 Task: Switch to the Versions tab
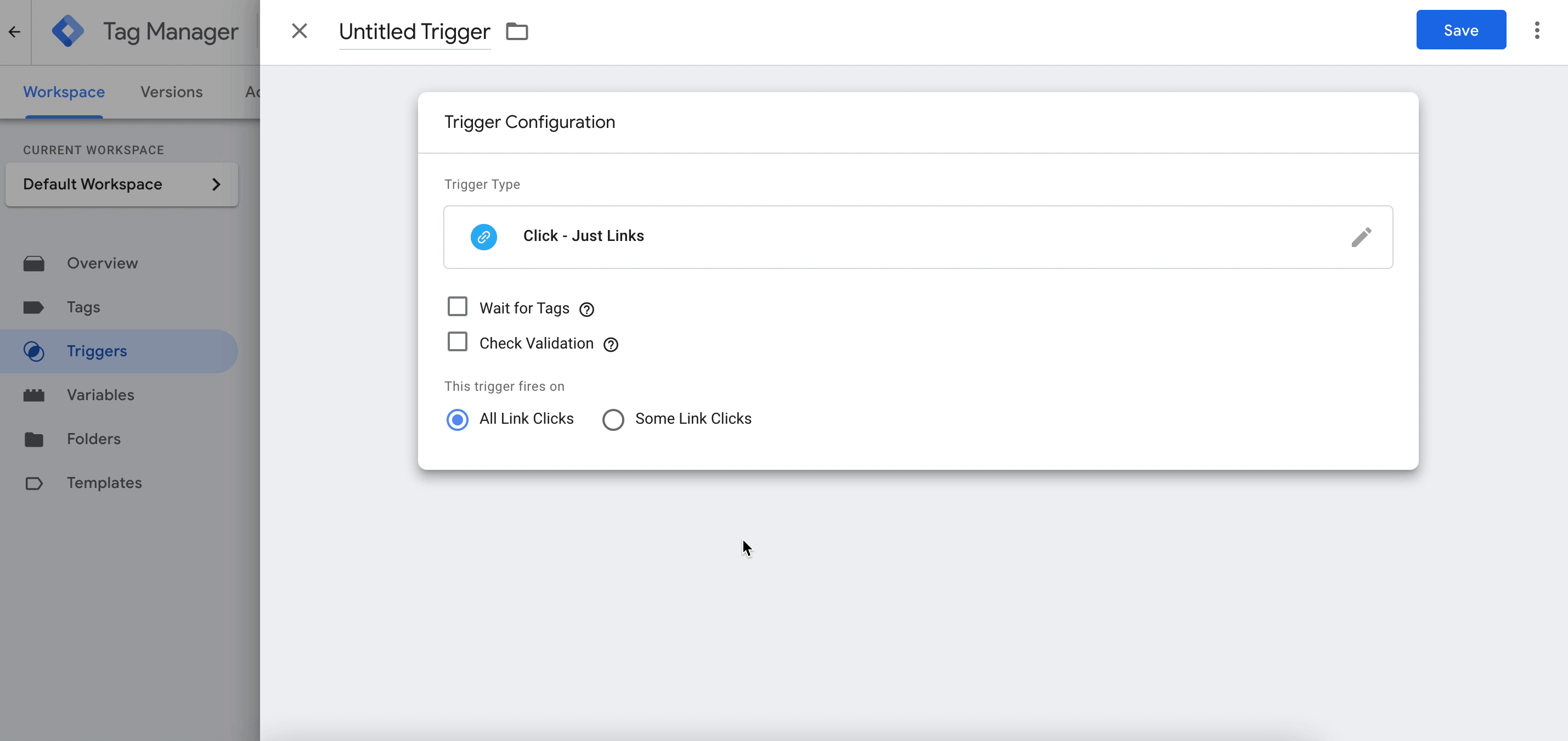(171, 92)
